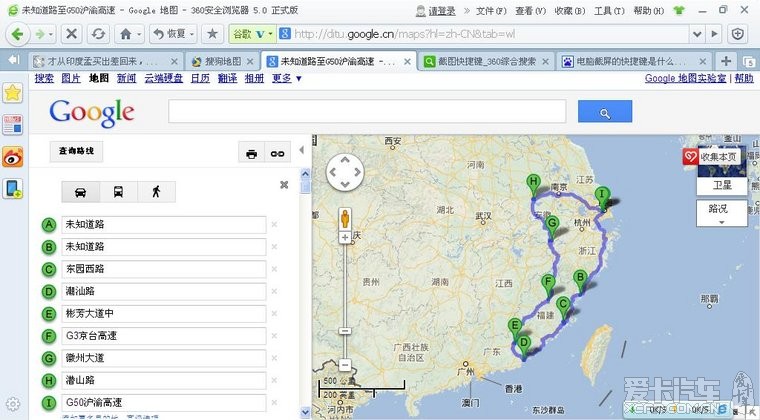Print the directions with printer icon
Viewport: 760px width, 420px height.
tap(252, 154)
